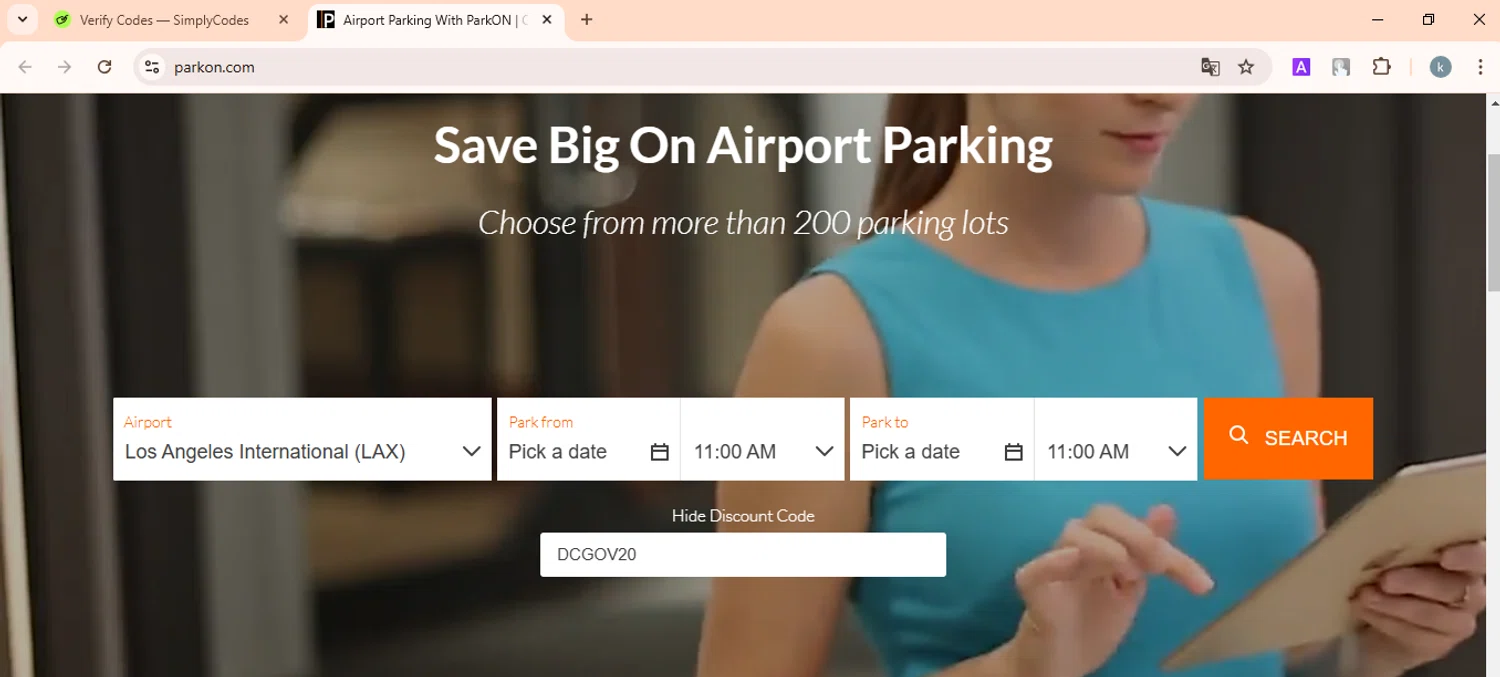Open the Extensions puzzle icon
Screen dimensions: 1500x677
pos(1381,67)
